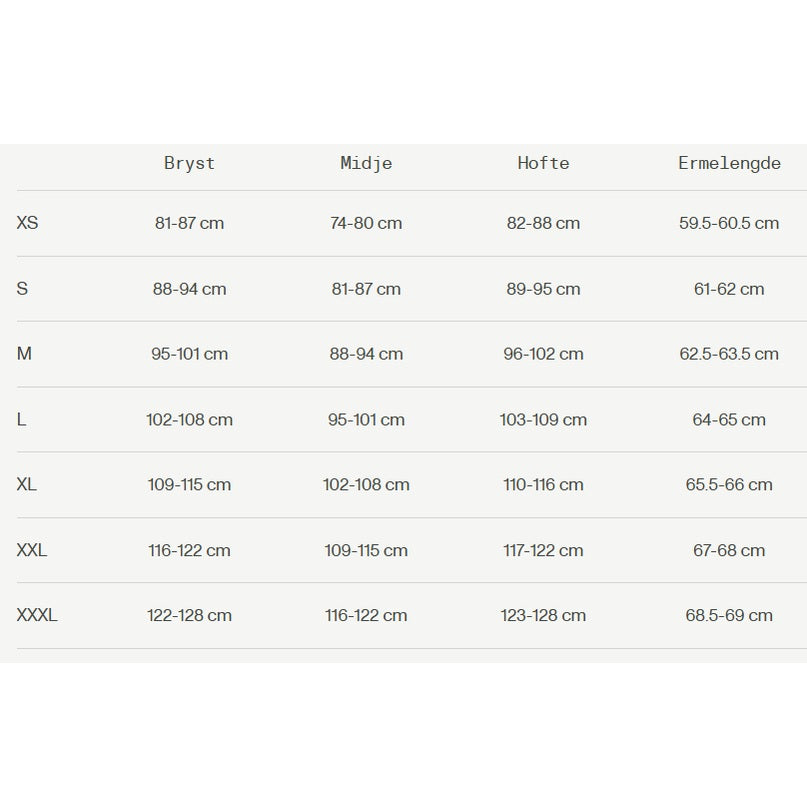
Task: Select the M size row label
Action: pos(25,354)
